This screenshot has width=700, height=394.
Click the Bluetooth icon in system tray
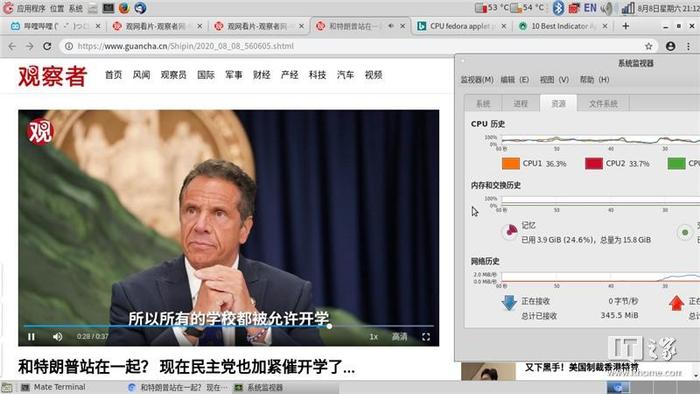558,8
